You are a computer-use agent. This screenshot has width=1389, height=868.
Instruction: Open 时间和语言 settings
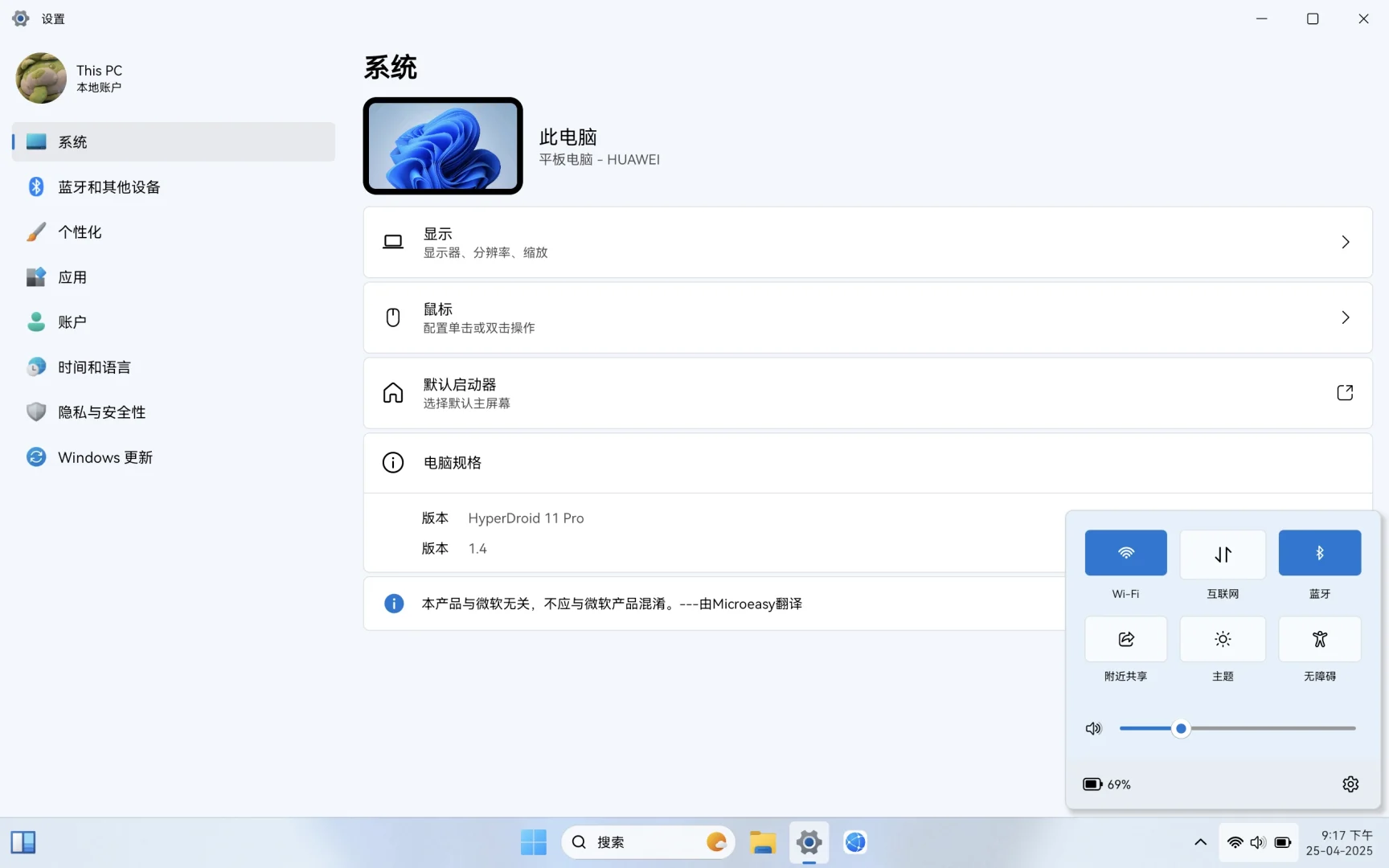point(94,366)
